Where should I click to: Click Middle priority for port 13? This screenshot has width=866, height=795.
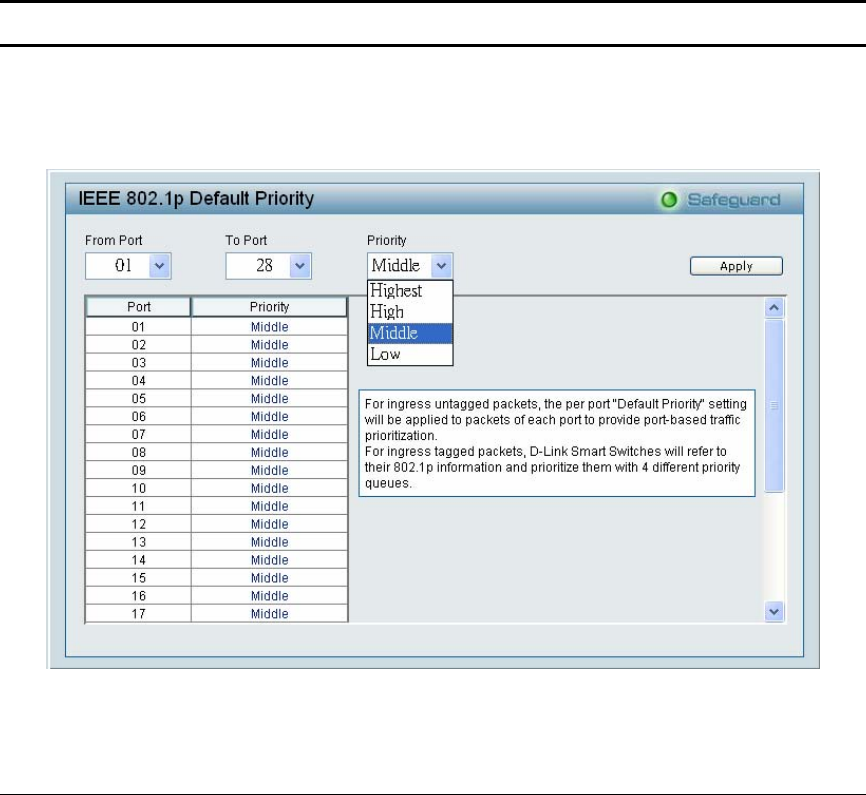[x=270, y=543]
